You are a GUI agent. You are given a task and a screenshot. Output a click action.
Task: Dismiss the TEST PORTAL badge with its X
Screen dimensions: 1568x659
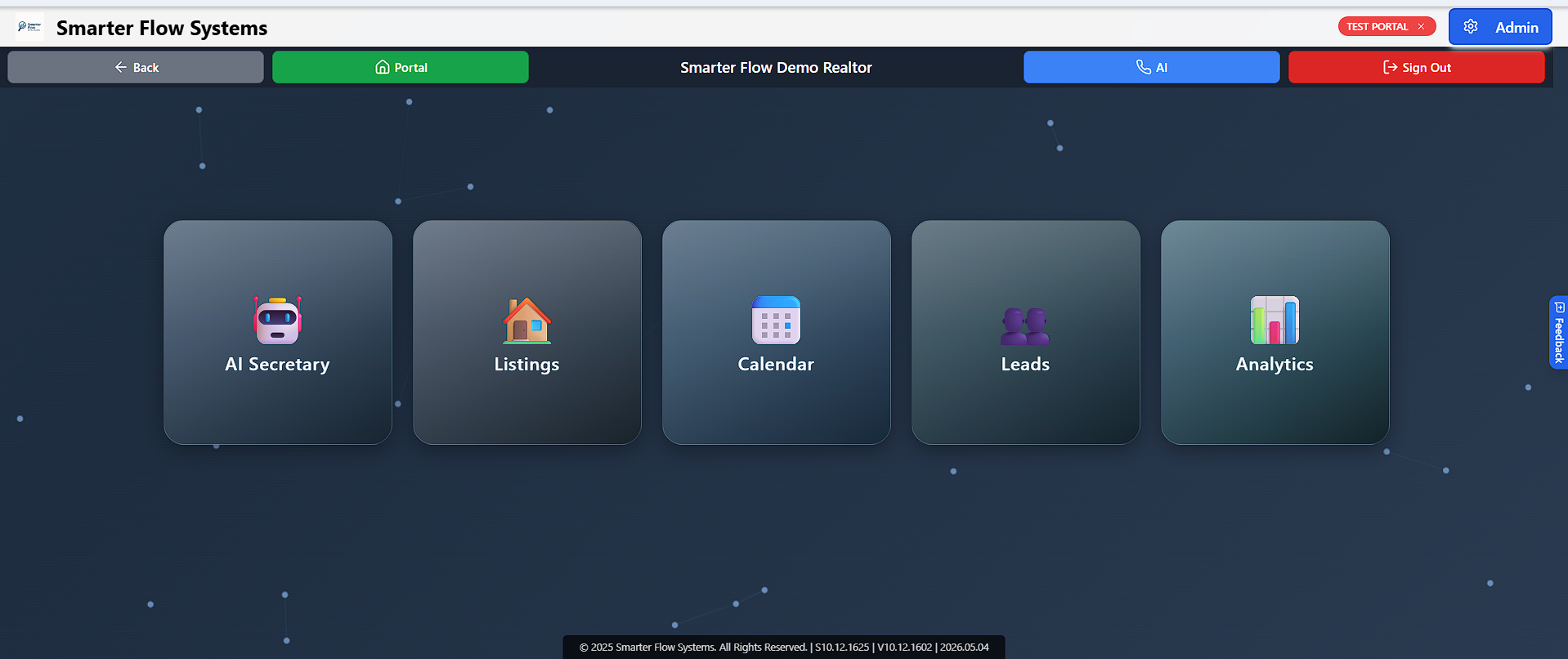point(1421,26)
